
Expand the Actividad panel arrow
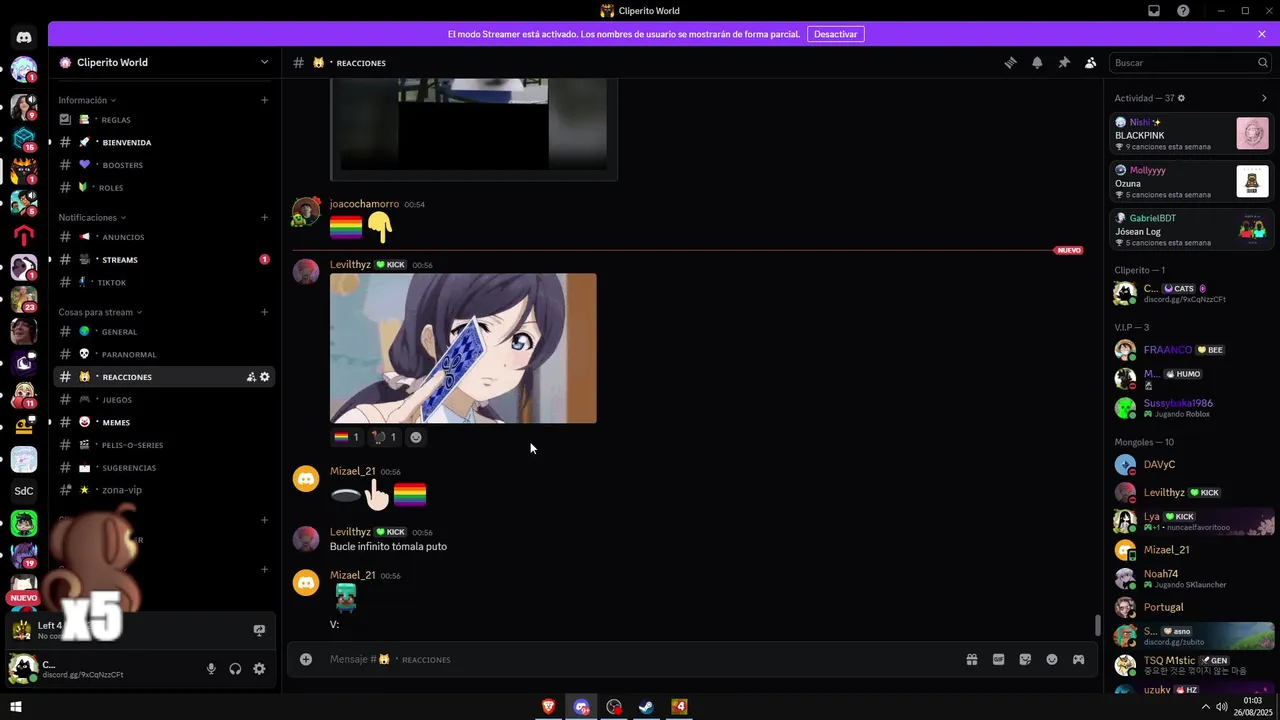point(1264,98)
